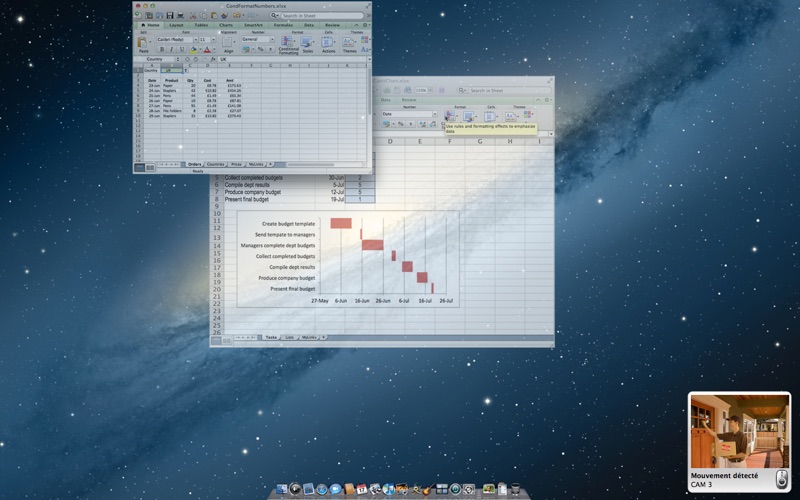Open Calendar from the Dock
Screen dimensions: 800x500
pyautogui.click(x=362, y=489)
